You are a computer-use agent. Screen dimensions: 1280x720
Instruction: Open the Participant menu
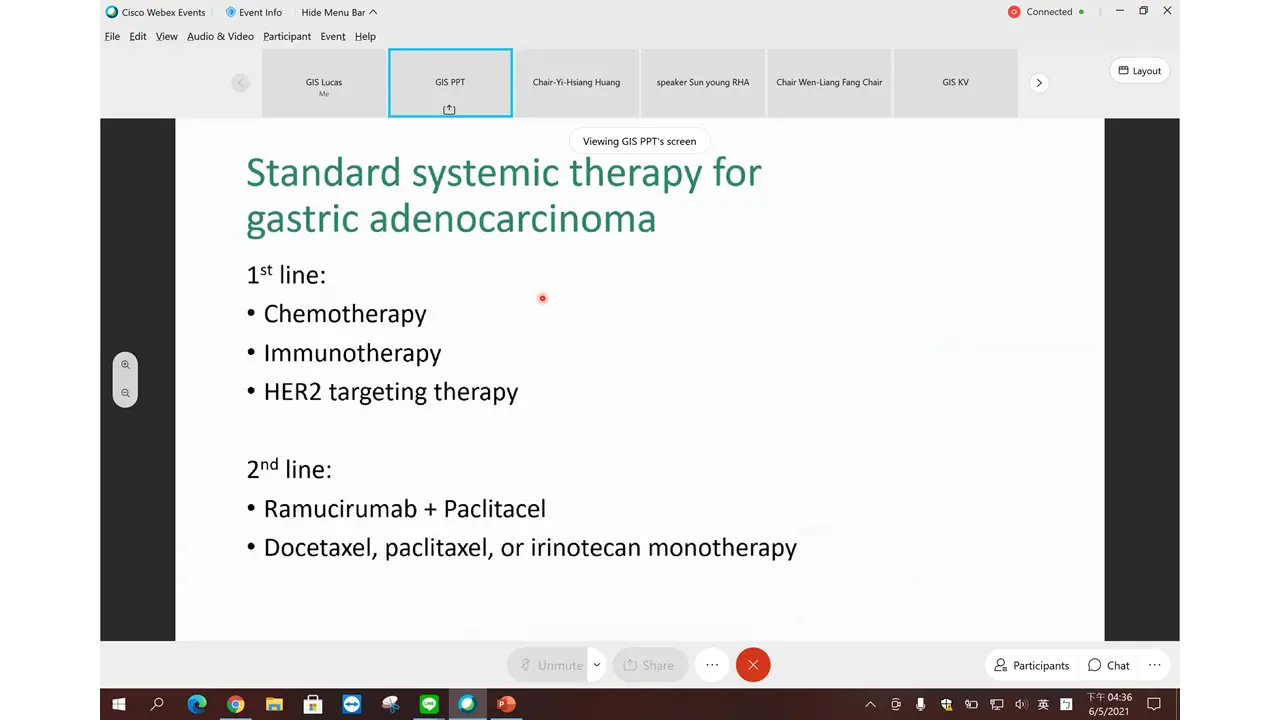287,36
